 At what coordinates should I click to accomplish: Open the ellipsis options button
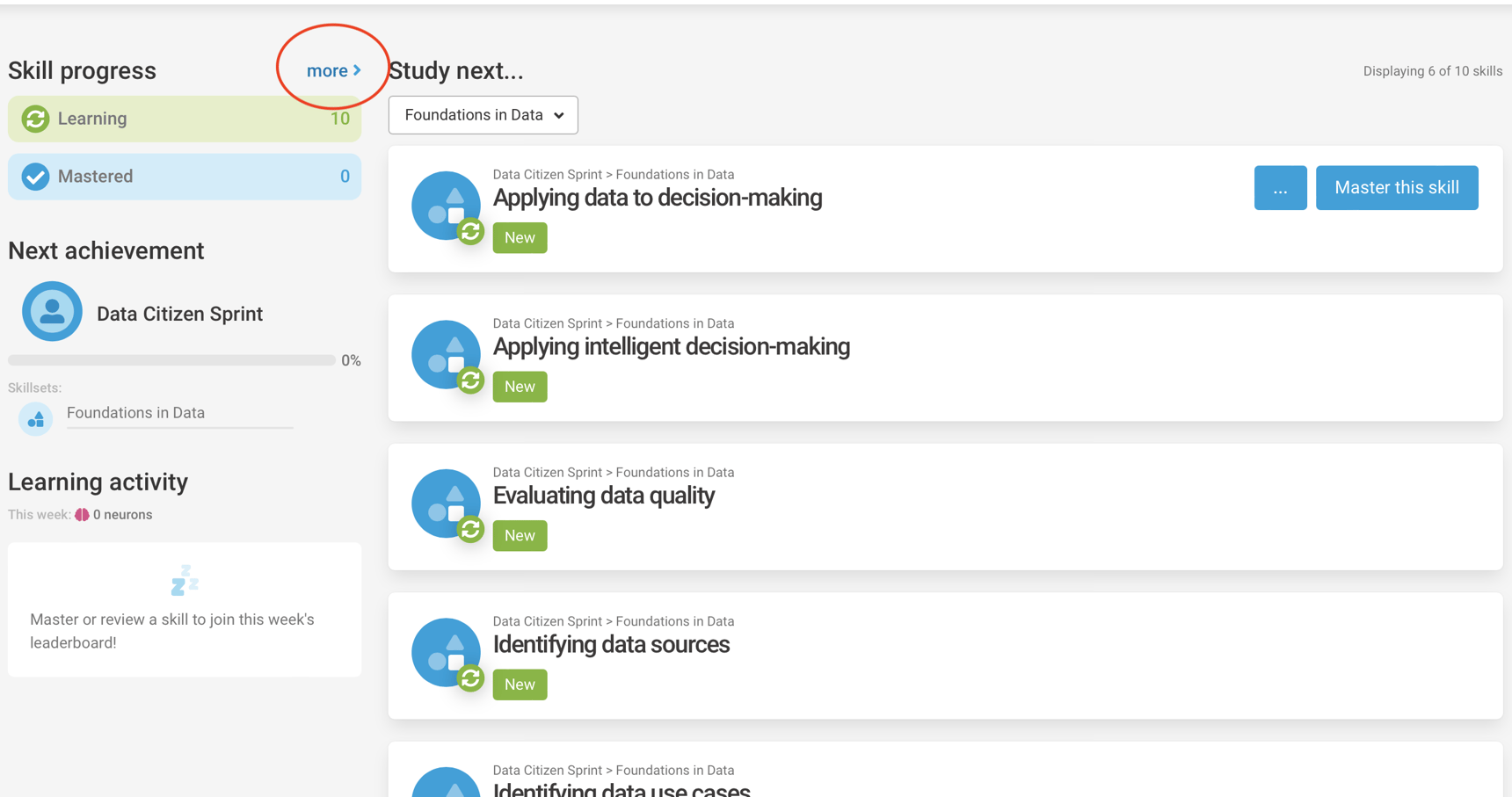tap(1280, 188)
